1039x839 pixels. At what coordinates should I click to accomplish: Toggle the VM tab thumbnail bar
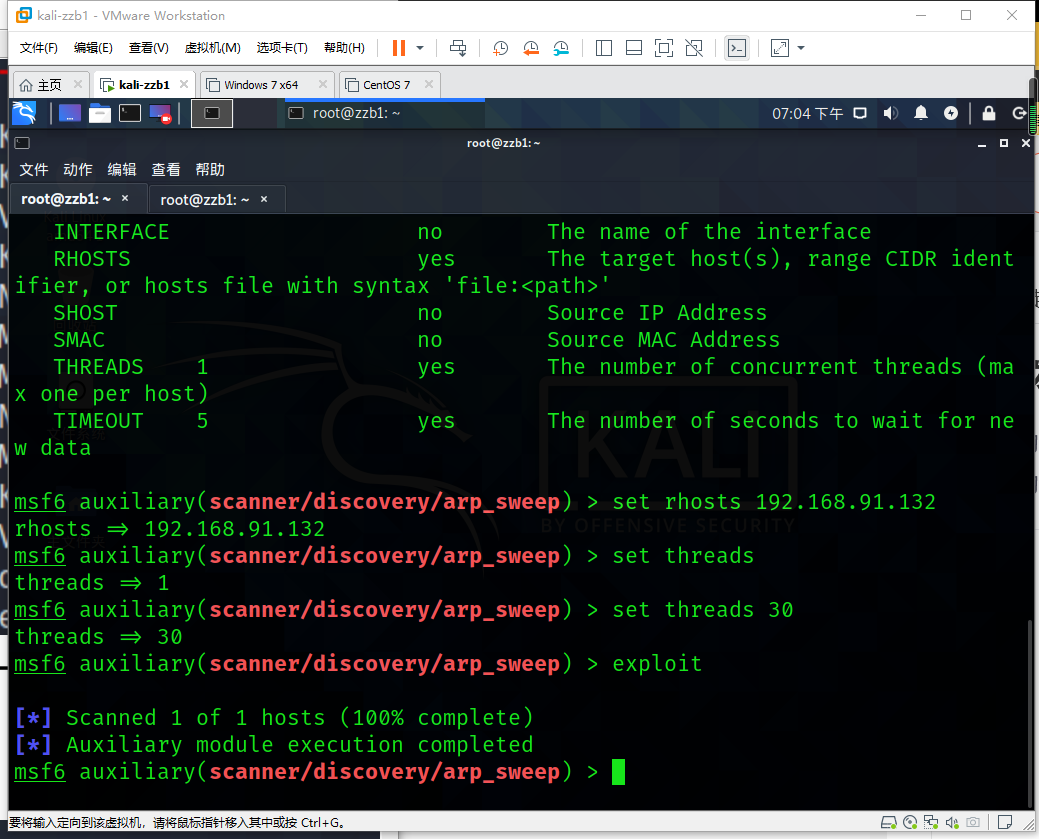tap(634, 47)
